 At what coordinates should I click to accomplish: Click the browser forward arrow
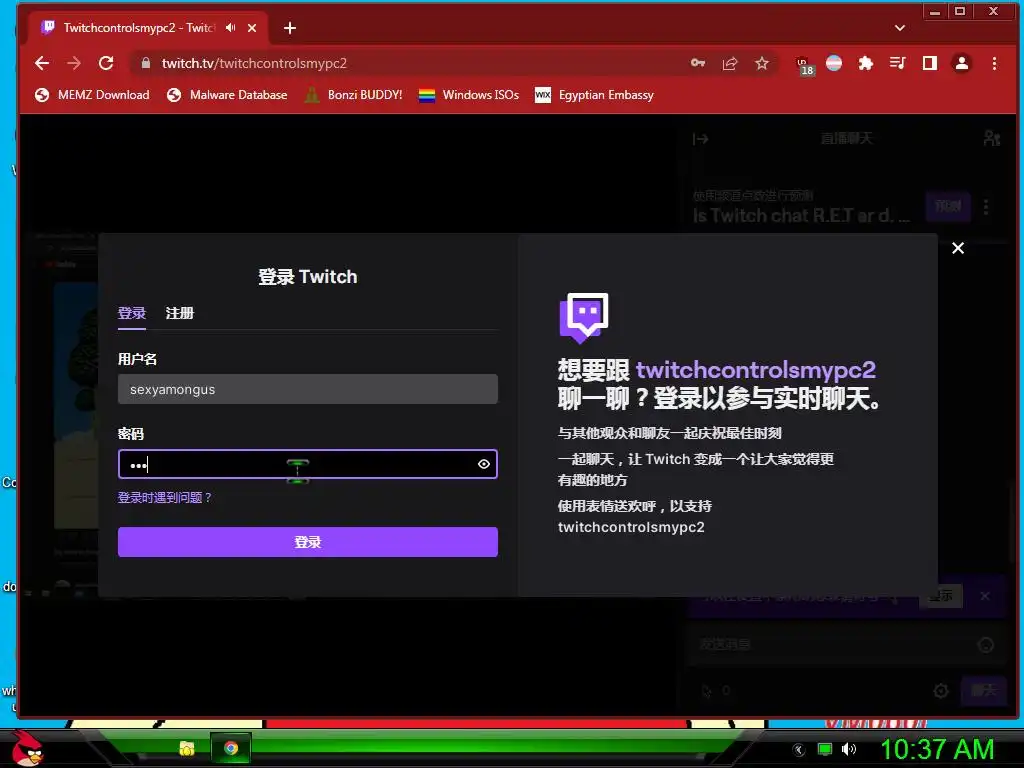pyautogui.click(x=74, y=63)
